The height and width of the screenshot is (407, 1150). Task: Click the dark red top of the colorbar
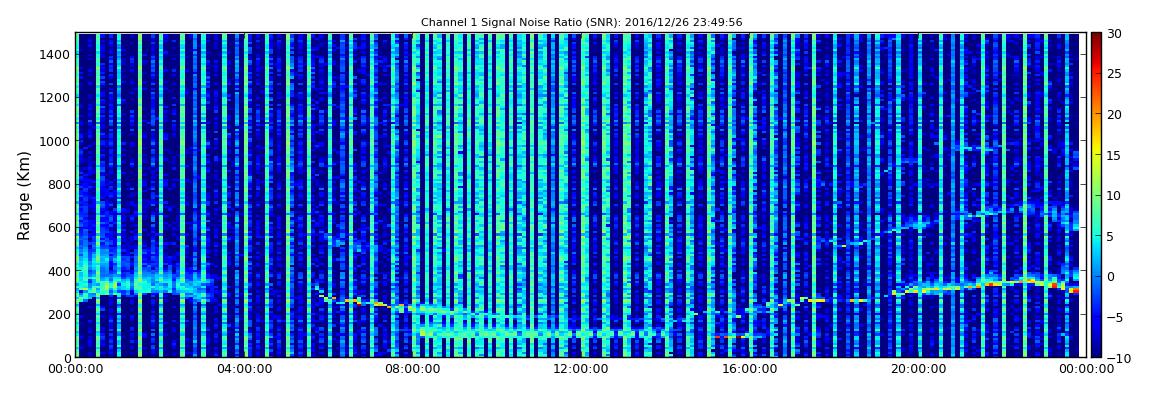(x=1096, y=37)
